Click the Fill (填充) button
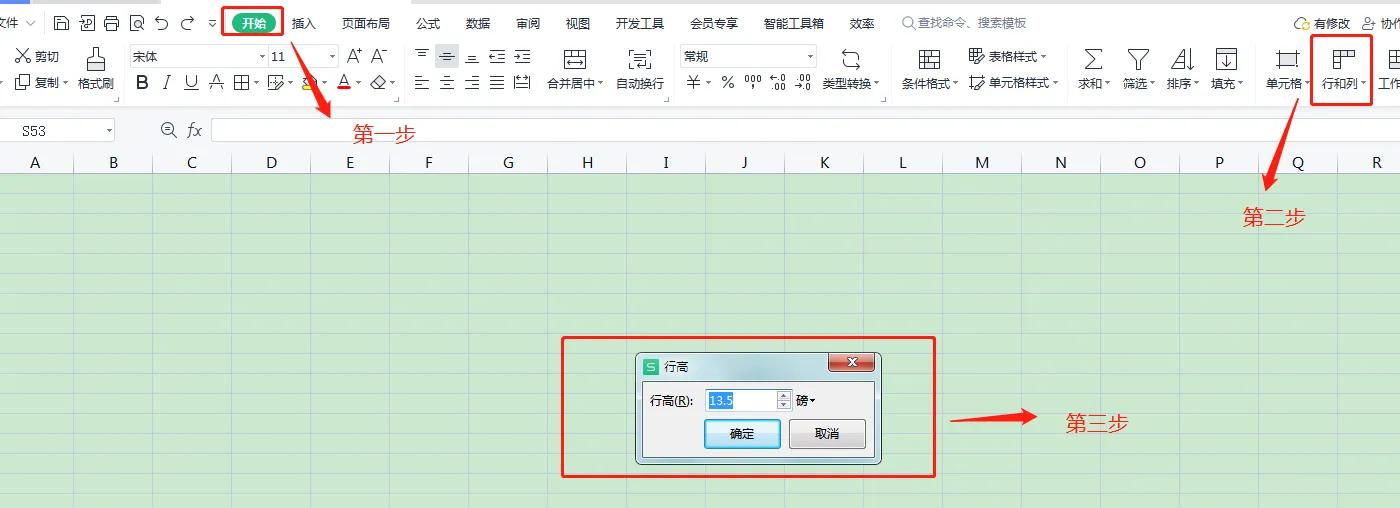Screen dimensions: 1400x508 (1227, 69)
